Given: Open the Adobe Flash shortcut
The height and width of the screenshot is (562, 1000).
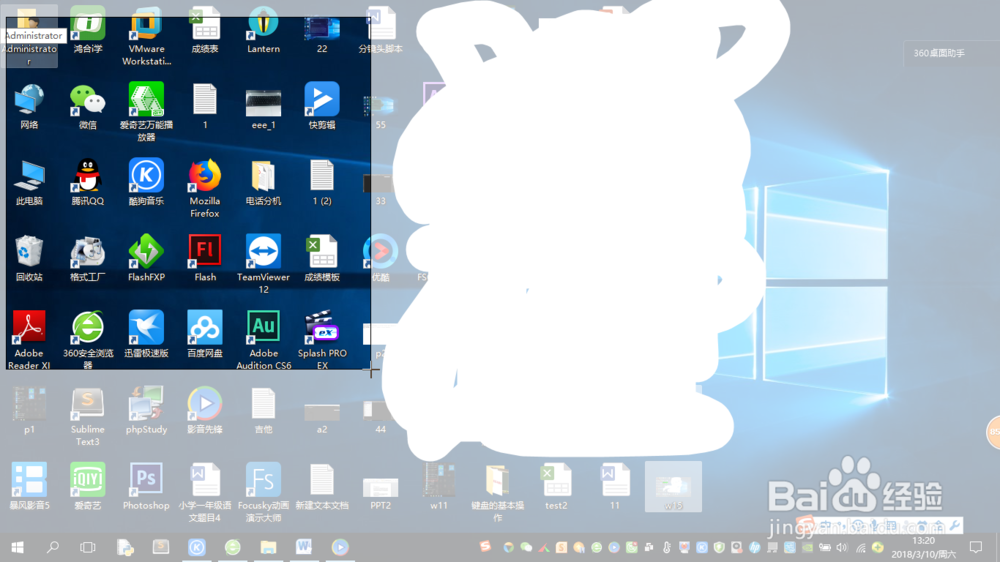Looking at the screenshot, I should [205, 258].
